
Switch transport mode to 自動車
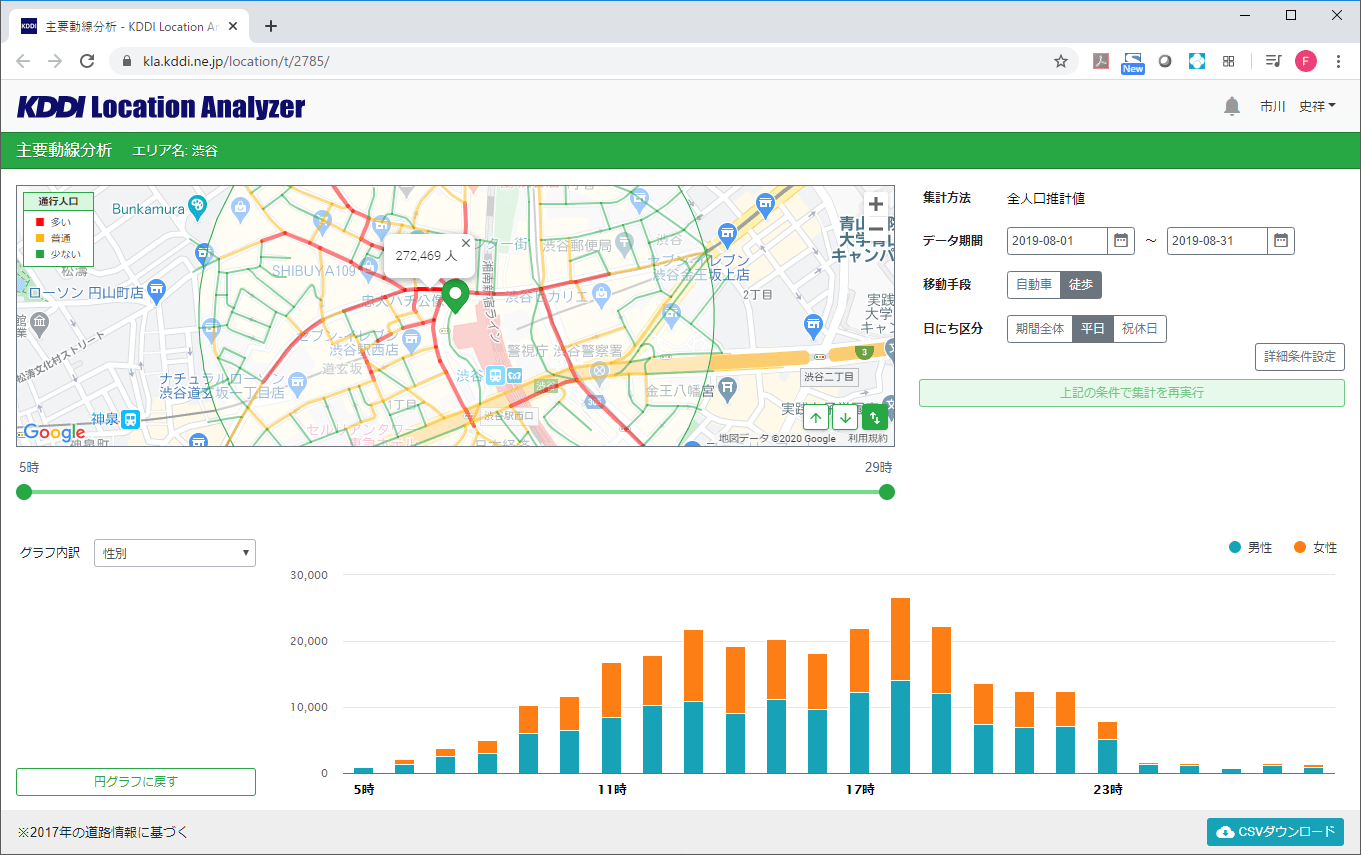(1034, 285)
